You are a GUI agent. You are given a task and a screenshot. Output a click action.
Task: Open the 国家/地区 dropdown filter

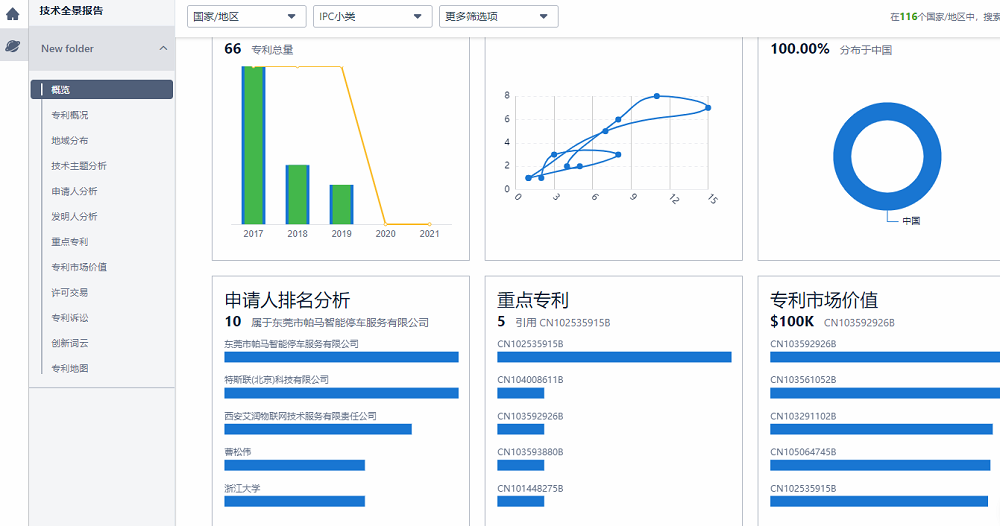247,17
